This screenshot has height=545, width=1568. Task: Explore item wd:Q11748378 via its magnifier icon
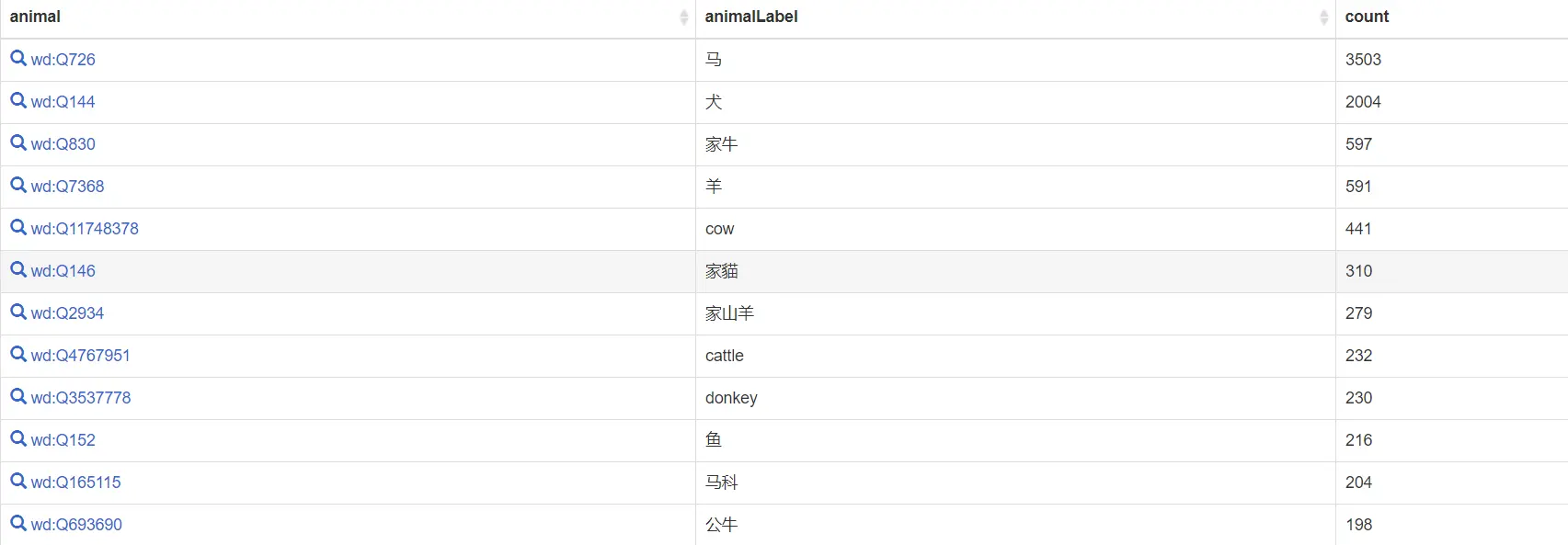coord(18,228)
